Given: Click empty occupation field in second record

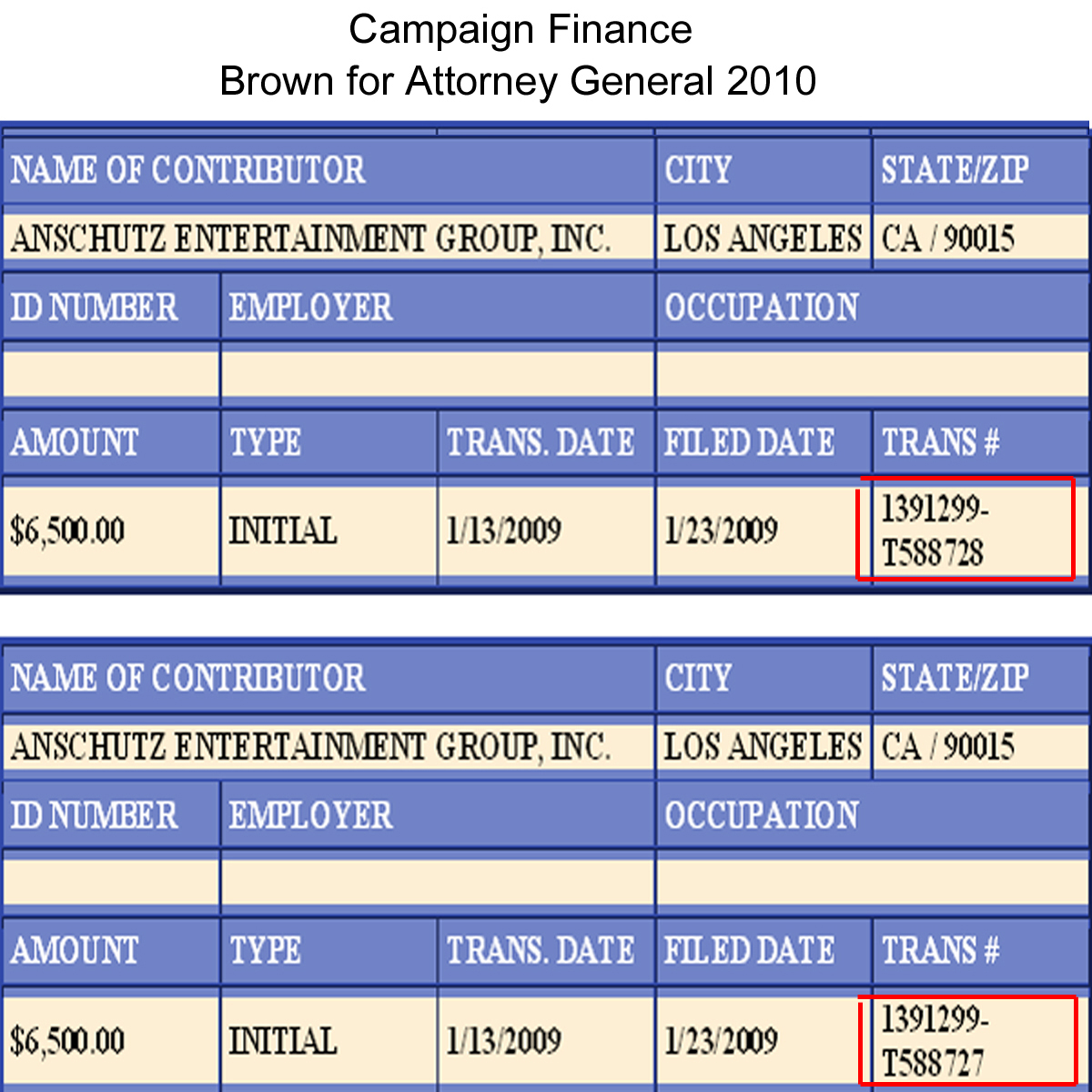Looking at the screenshot, I should pyautogui.click(x=873, y=883).
